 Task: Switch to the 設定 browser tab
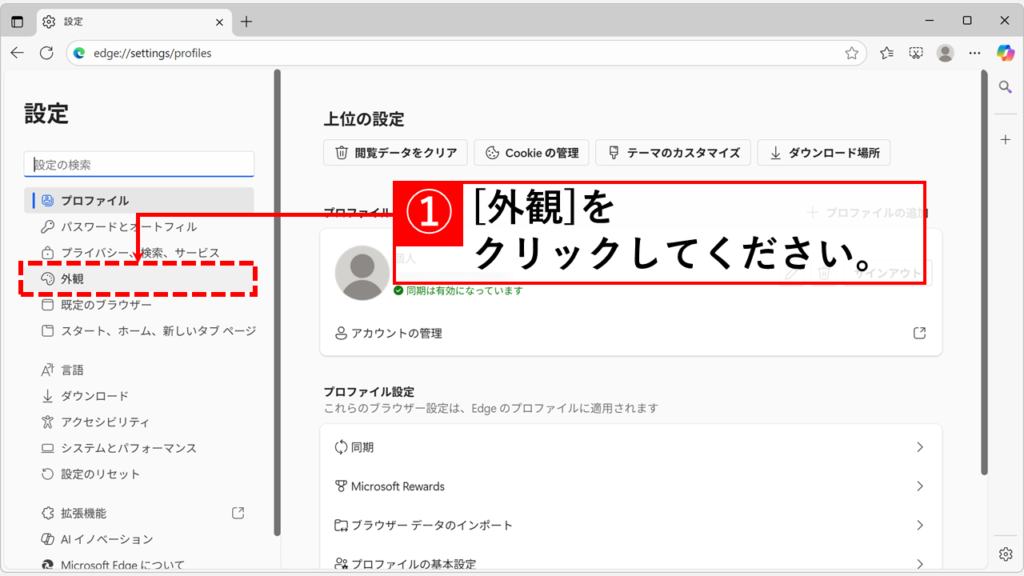(x=120, y=20)
